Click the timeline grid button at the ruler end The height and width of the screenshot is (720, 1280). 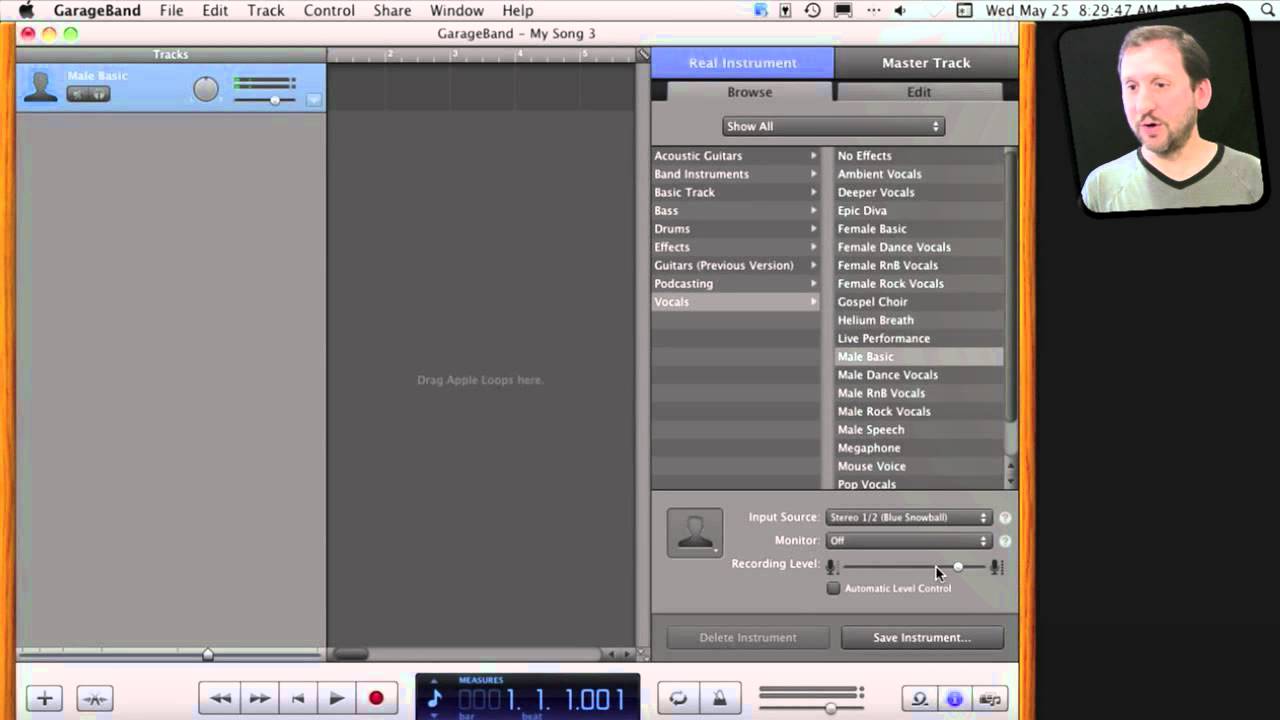(x=643, y=54)
